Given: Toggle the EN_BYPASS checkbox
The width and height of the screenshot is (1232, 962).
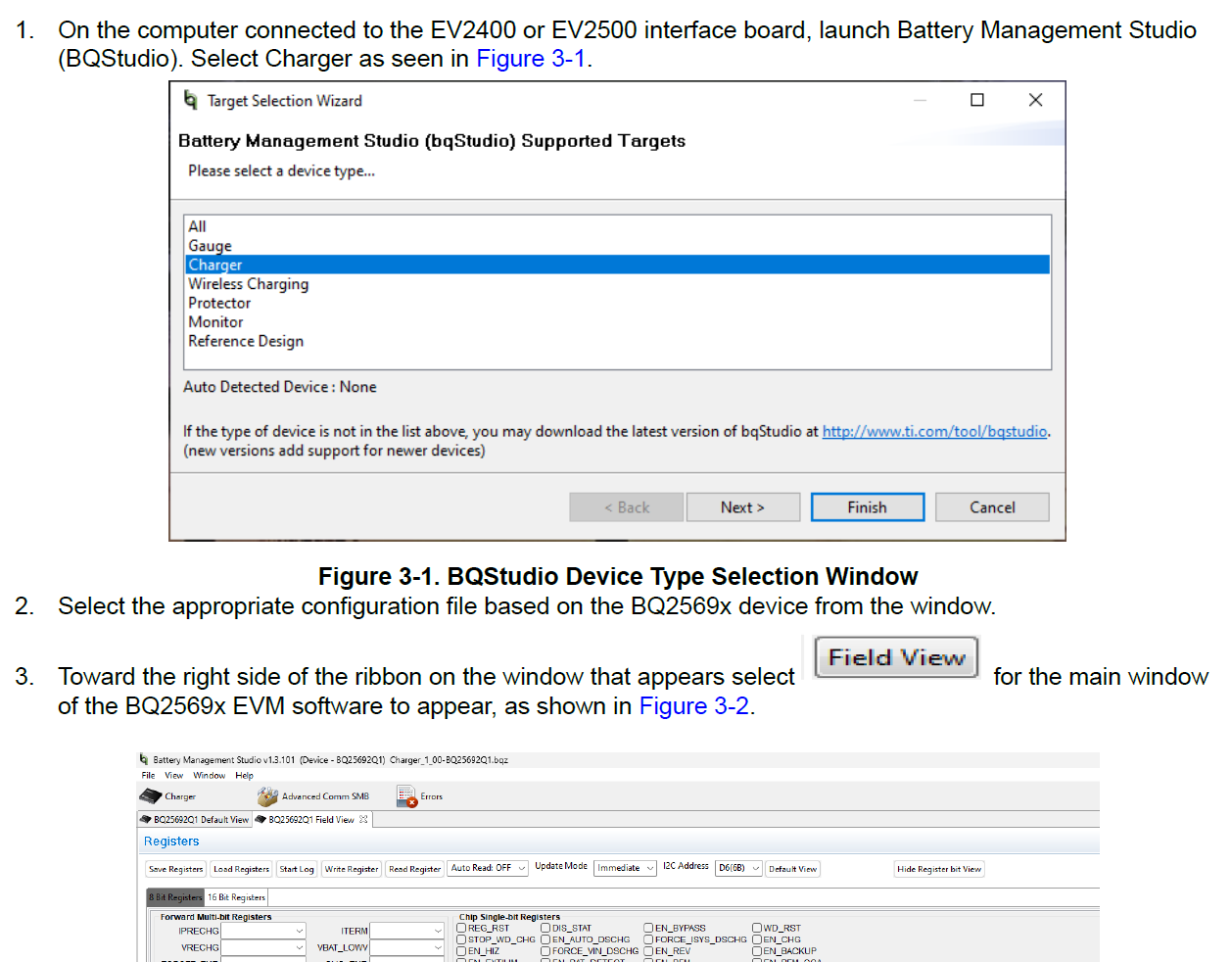Looking at the screenshot, I should click(x=648, y=928).
